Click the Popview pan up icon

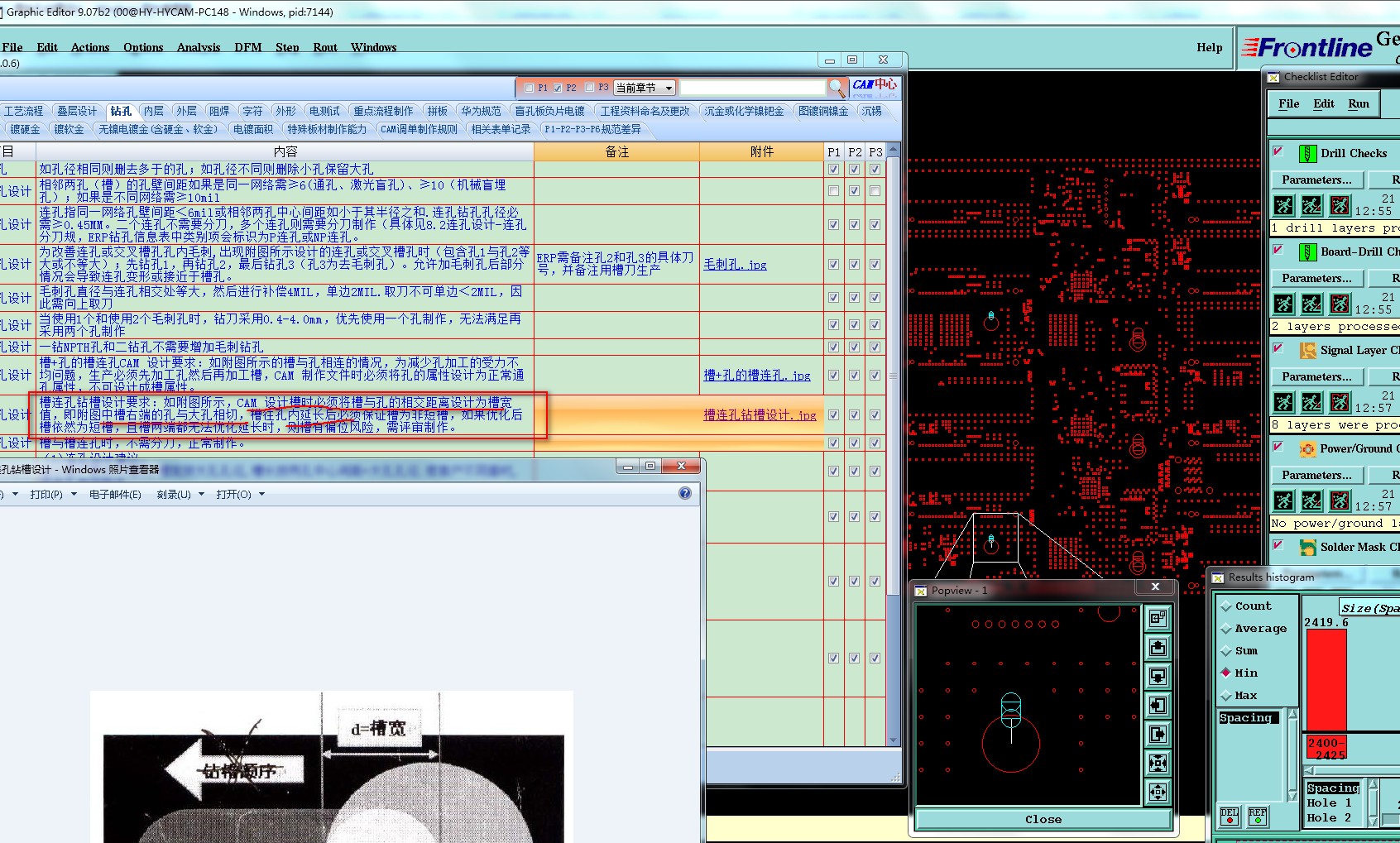1158,647
